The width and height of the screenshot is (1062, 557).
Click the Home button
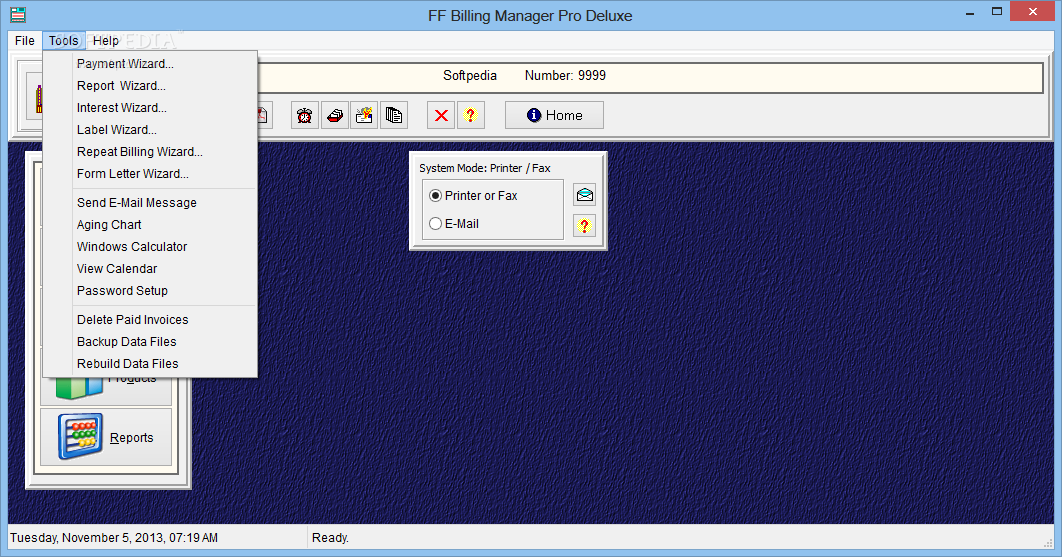pos(554,115)
